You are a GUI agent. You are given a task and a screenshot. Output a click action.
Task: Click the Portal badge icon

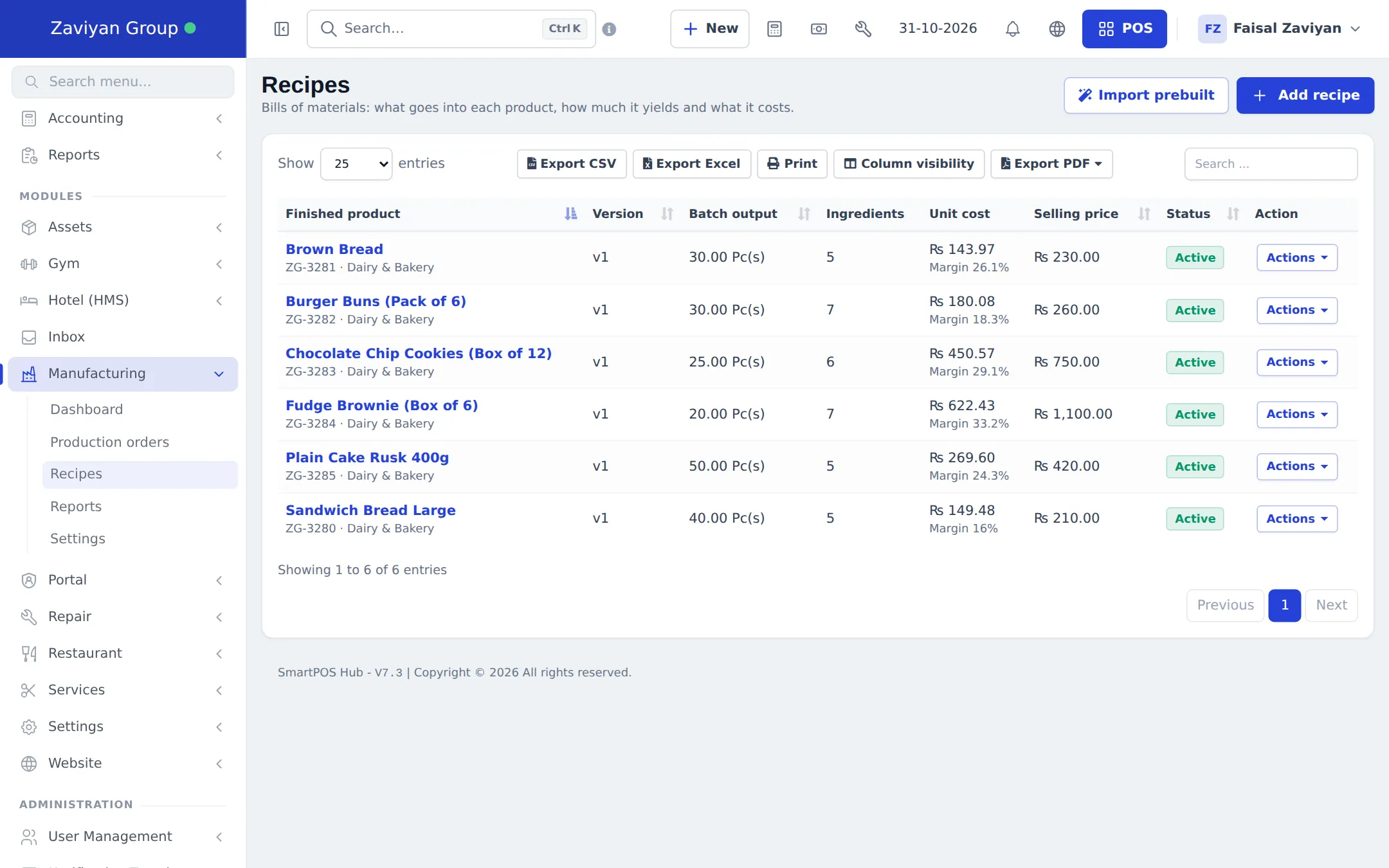click(29, 580)
